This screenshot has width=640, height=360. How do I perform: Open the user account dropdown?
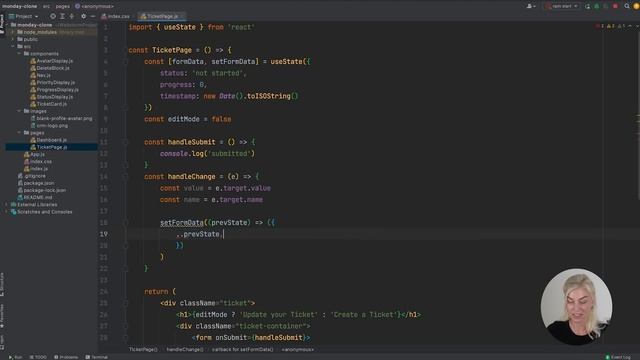tap(531, 6)
